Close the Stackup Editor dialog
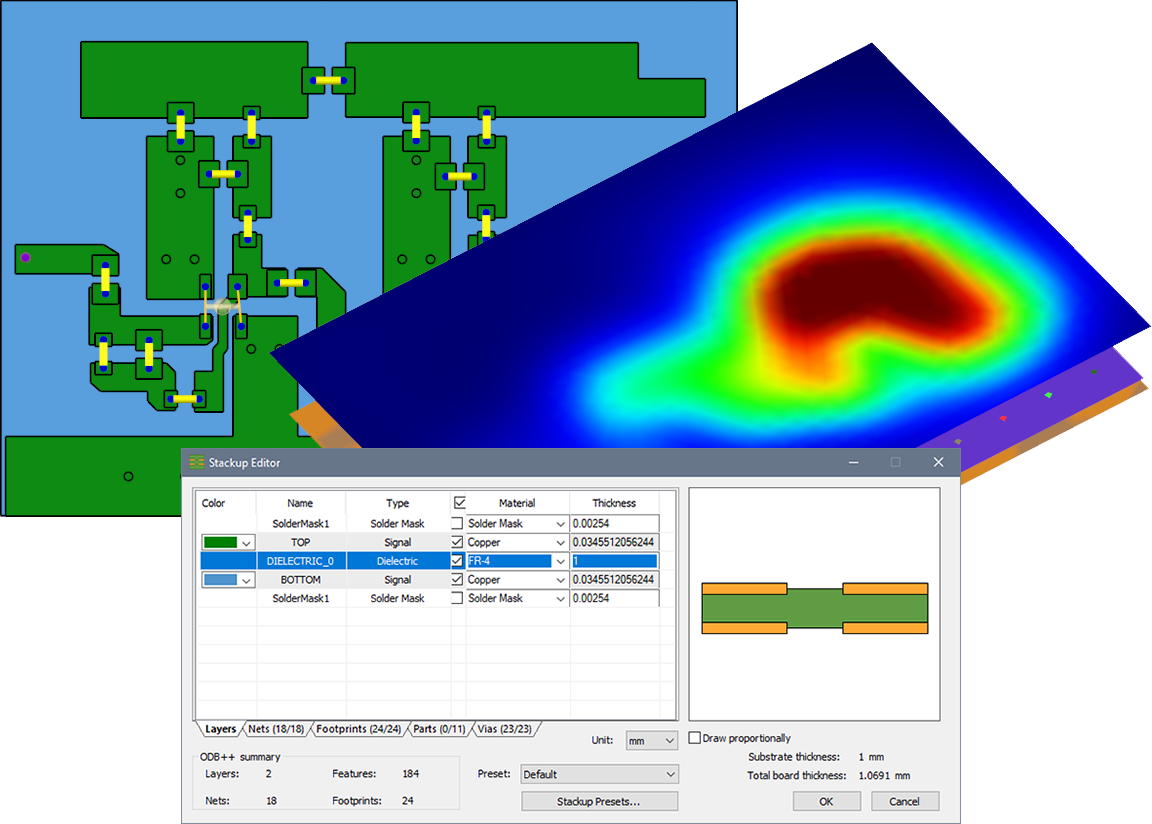The image size is (1152, 824). coord(938,462)
